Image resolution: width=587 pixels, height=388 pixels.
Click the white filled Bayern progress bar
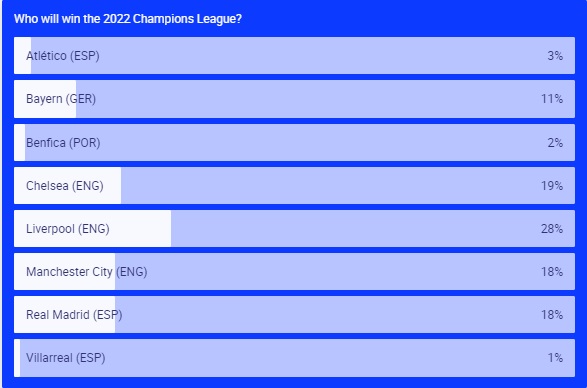(x=45, y=99)
